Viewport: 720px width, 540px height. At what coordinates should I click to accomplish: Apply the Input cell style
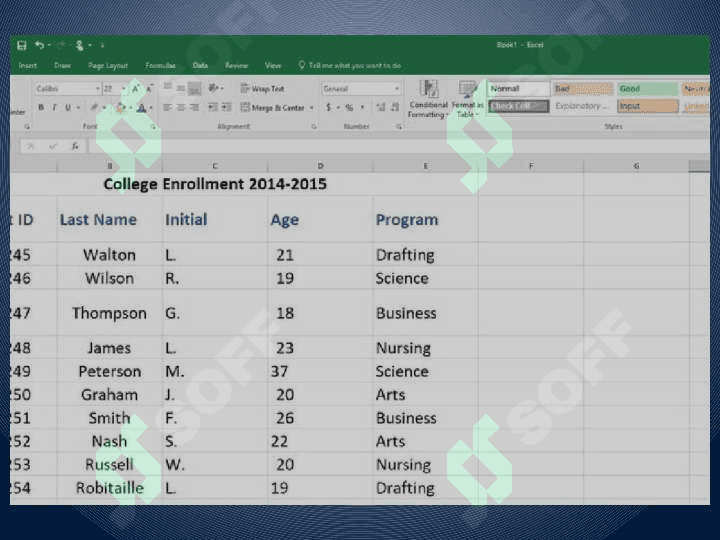[x=647, y=106]
